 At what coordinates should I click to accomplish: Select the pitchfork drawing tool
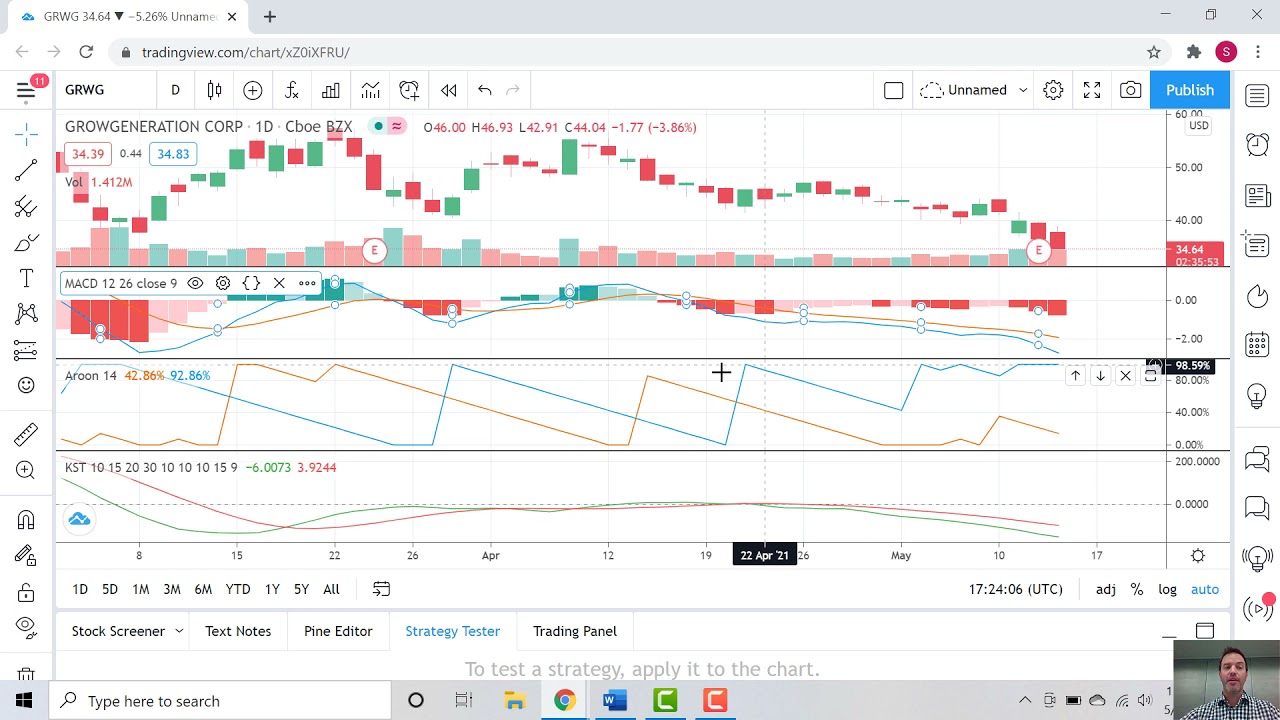[x=26, y=207]
